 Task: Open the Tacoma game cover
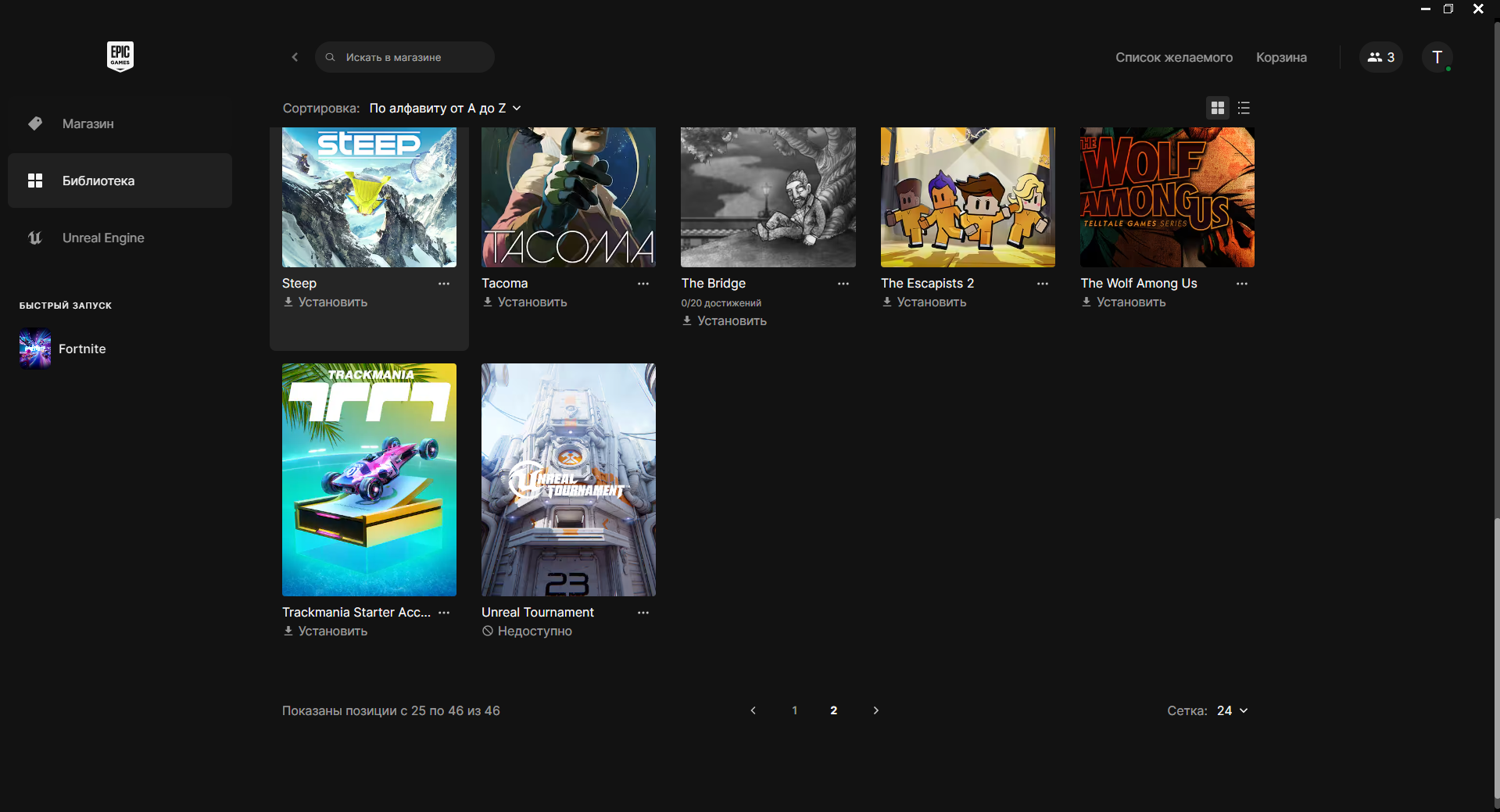coord(568,197)
